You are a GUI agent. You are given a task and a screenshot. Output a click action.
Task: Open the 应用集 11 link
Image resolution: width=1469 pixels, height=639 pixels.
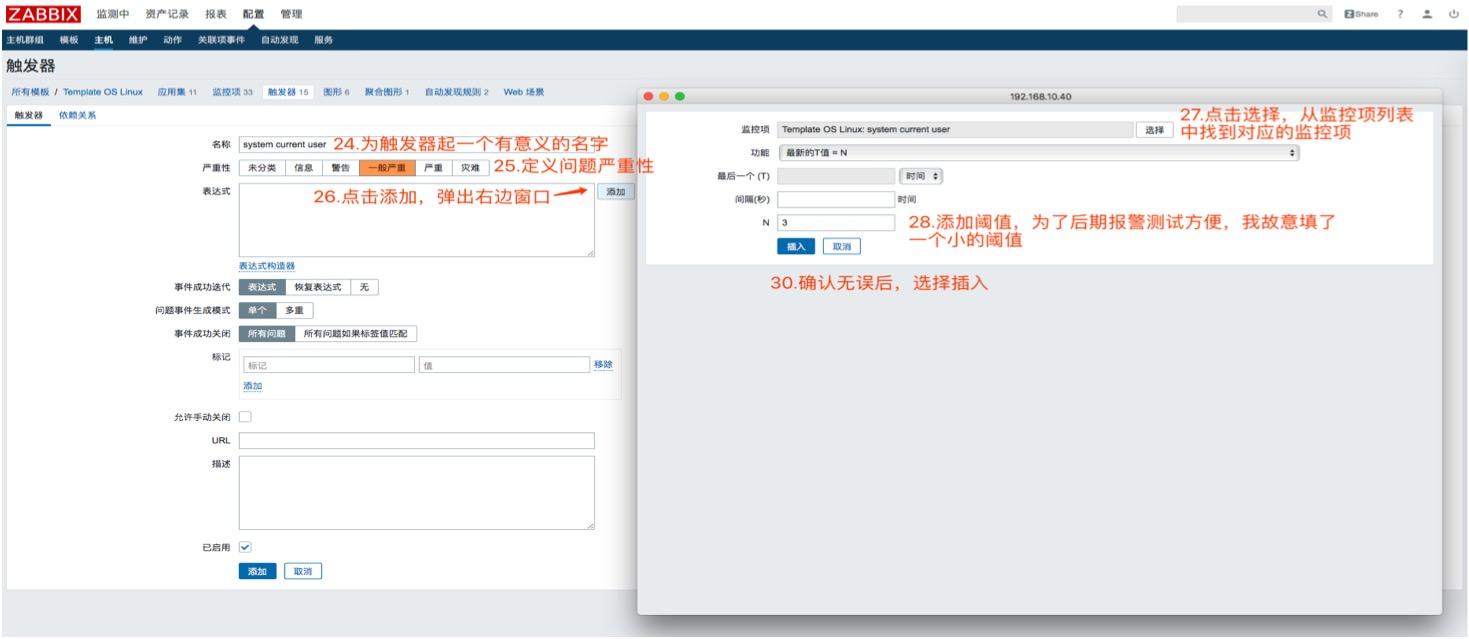[177, 91]
